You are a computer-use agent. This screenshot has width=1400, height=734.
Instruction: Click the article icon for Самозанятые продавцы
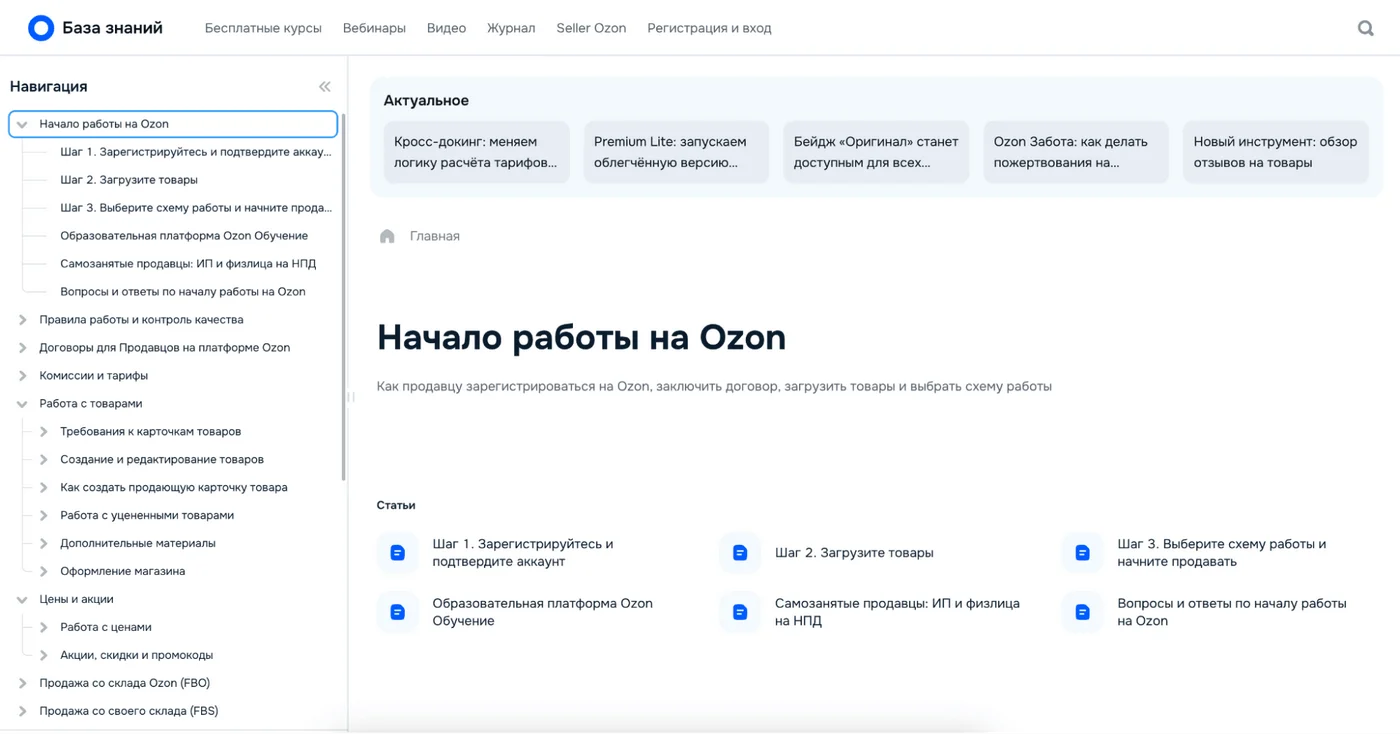click(x=740, y=612)
